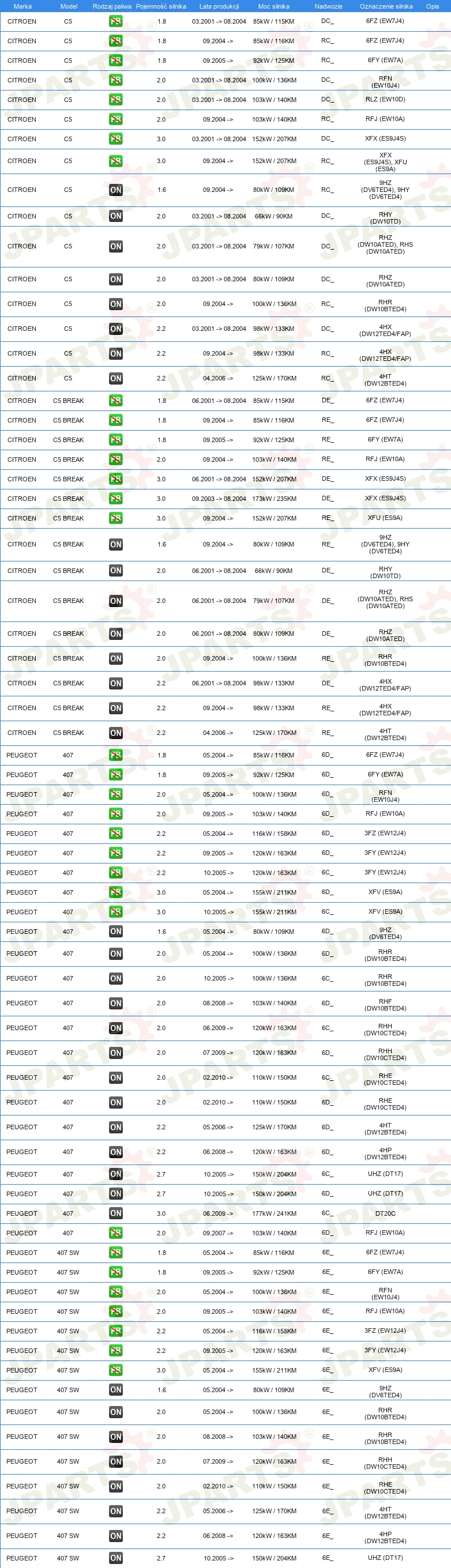Click ON icon in 407 6D_ 4HP (DW12BTED4) row
The height and width of the screenshot is (1568, 451).
116,1152
